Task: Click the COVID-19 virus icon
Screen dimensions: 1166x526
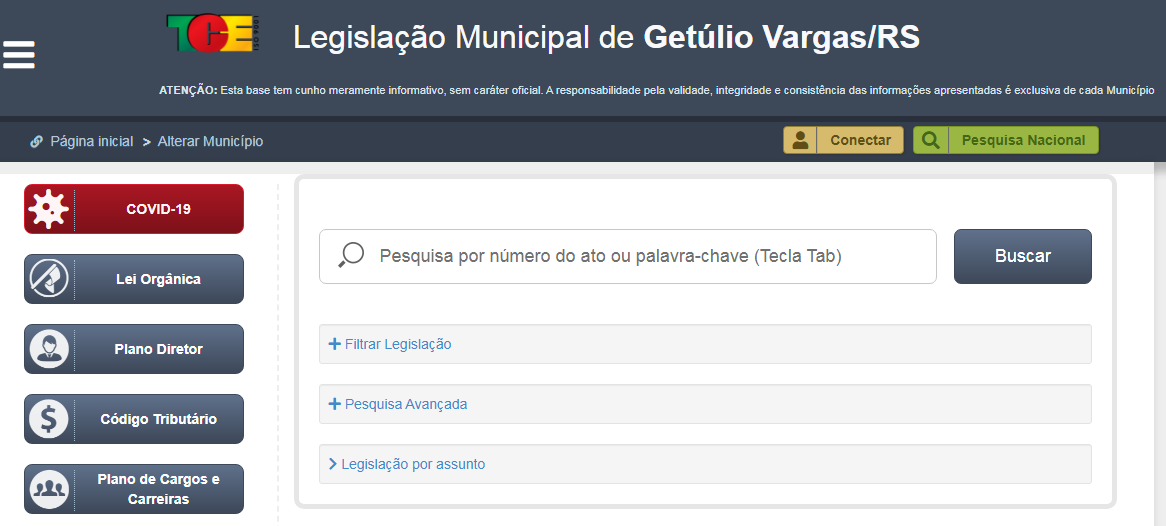Action: (x=48, y=209)
